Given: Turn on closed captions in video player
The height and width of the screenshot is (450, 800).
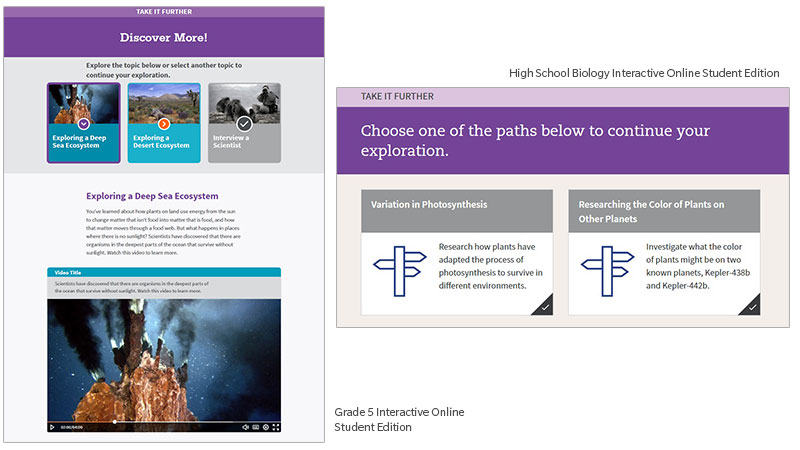Looking at the screenshot, I should [256, 427].
